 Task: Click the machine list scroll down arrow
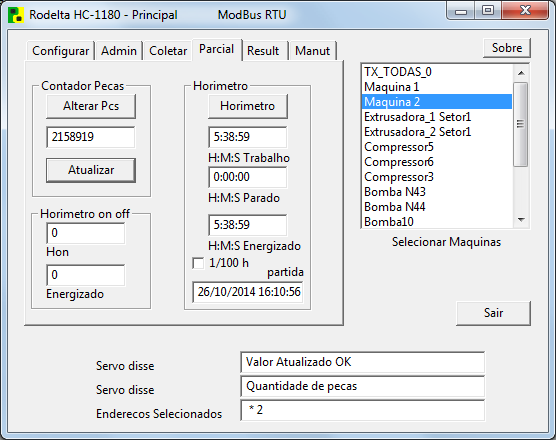coord(521,220)
